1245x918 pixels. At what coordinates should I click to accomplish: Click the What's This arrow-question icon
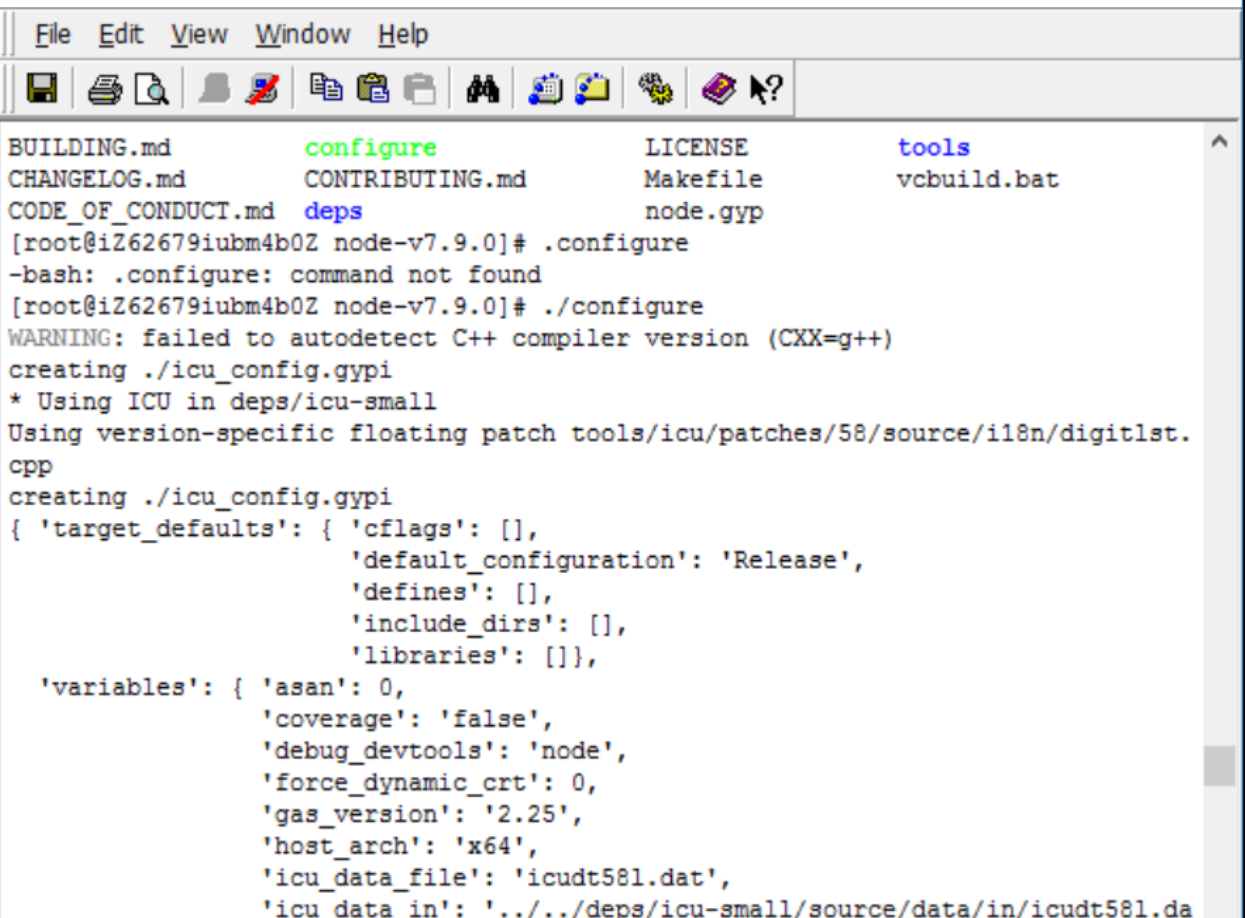point(766,90)
